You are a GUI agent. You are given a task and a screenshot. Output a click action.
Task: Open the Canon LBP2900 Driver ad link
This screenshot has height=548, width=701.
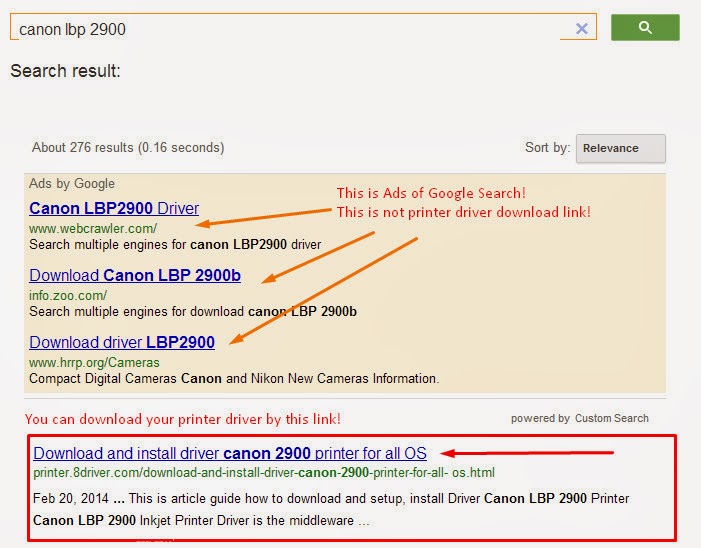click(x=114, y=208)
